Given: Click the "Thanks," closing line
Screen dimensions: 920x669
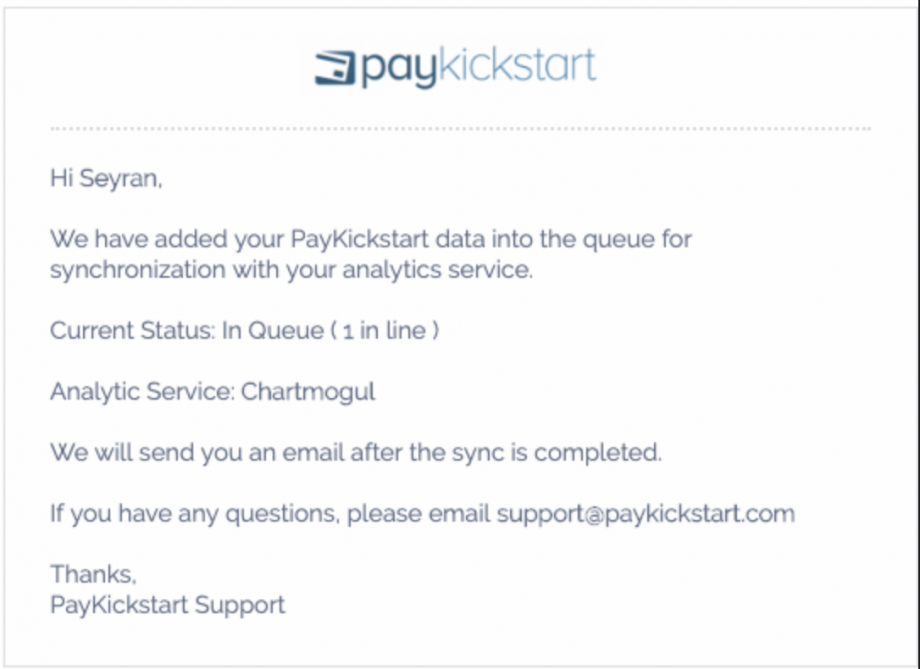Looking at the screenshot, I should click(x=93, y=574).
